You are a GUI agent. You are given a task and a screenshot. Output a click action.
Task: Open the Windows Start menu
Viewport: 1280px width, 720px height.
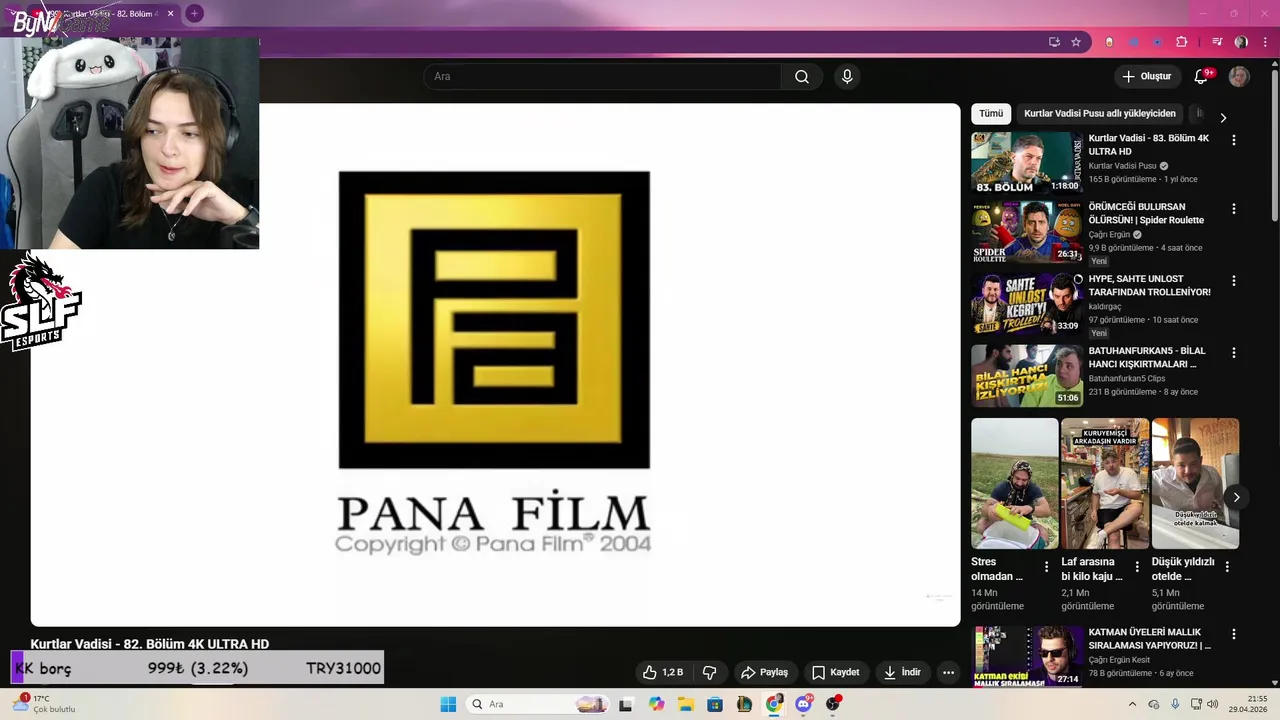pyautogui.click(x=448, y=705)
